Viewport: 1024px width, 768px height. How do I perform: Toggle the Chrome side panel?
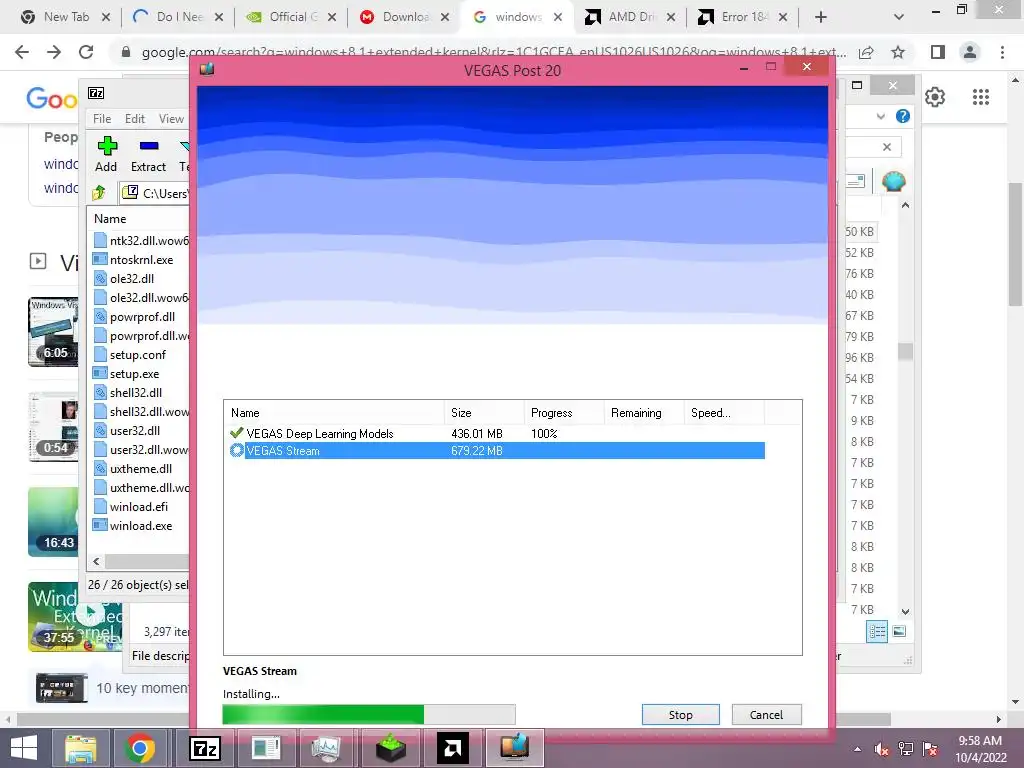(x=938, y=52)
